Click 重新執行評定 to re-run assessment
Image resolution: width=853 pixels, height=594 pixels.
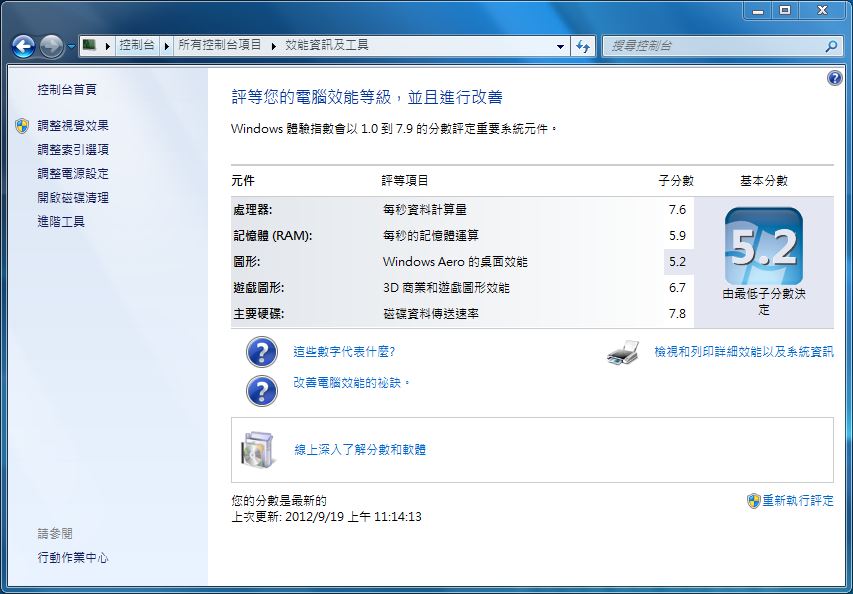(798, 500)
